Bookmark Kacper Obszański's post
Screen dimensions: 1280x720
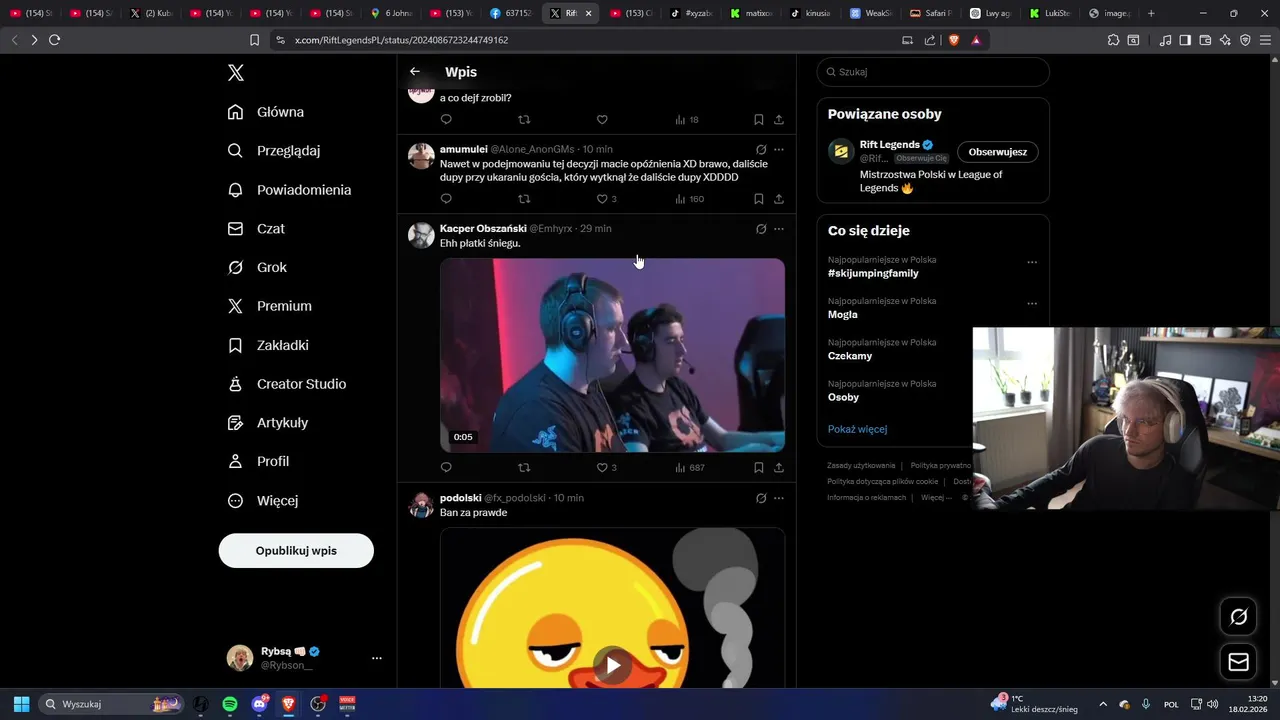[x=759, y=467]
